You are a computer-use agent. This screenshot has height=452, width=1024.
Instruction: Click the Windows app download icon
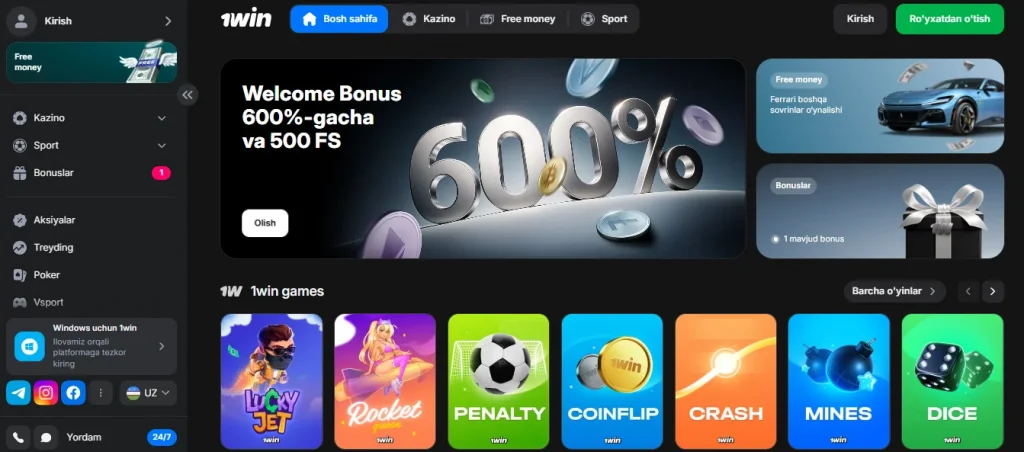click(29, 346)
